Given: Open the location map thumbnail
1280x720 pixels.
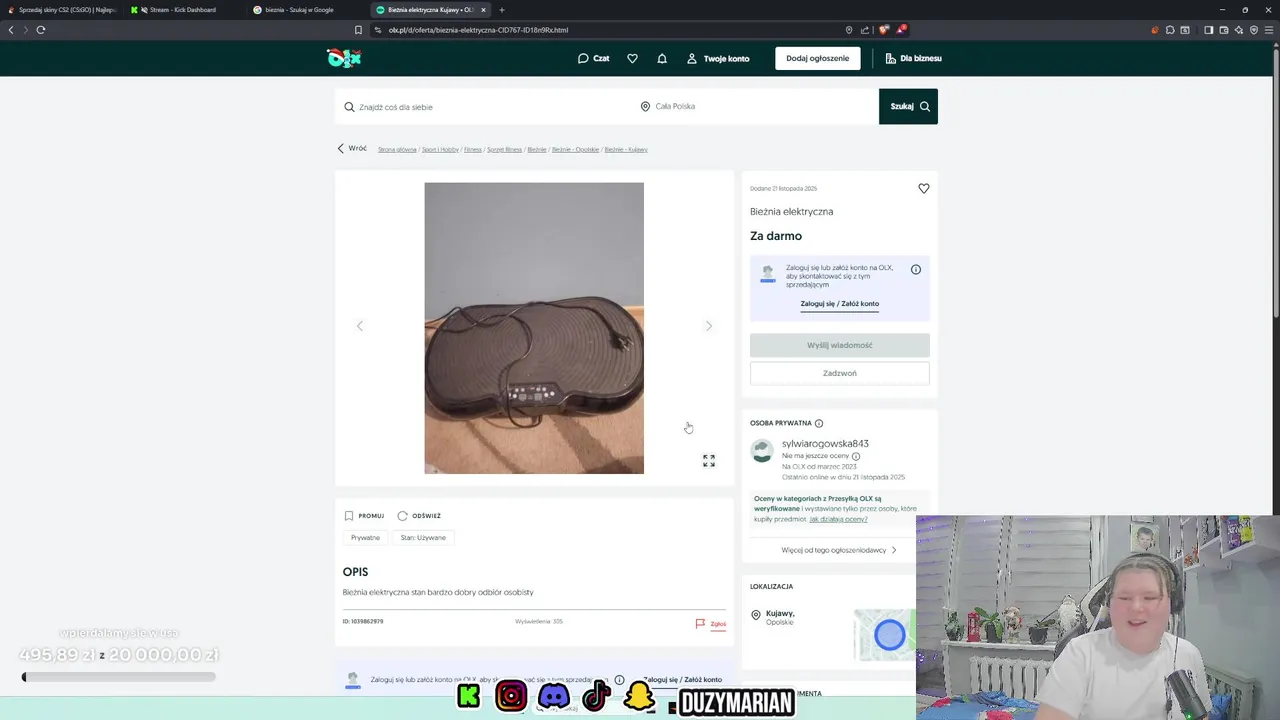Looking at the screenshot, I should point(884,635).
